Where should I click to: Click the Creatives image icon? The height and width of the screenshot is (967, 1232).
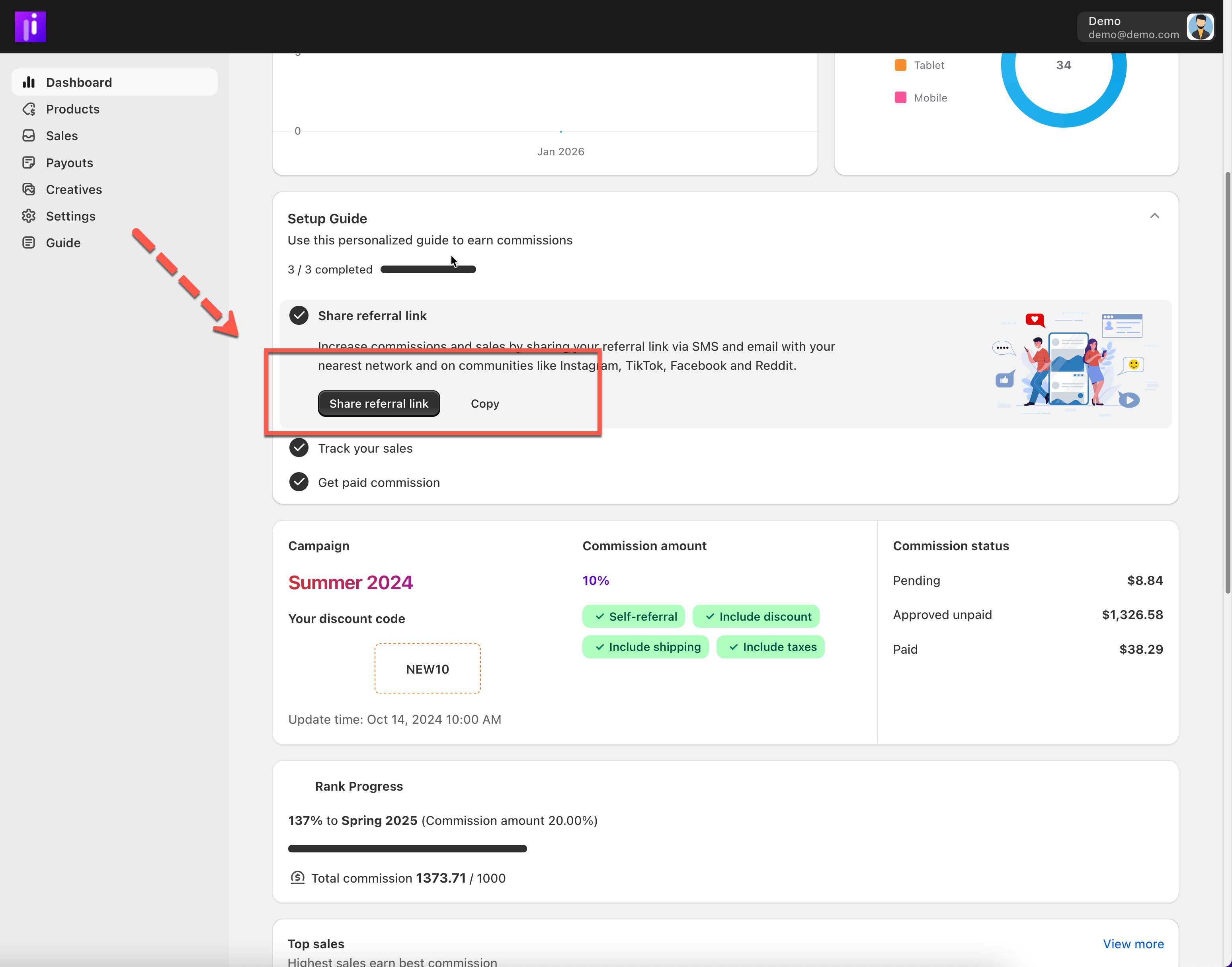click(29, 189)
